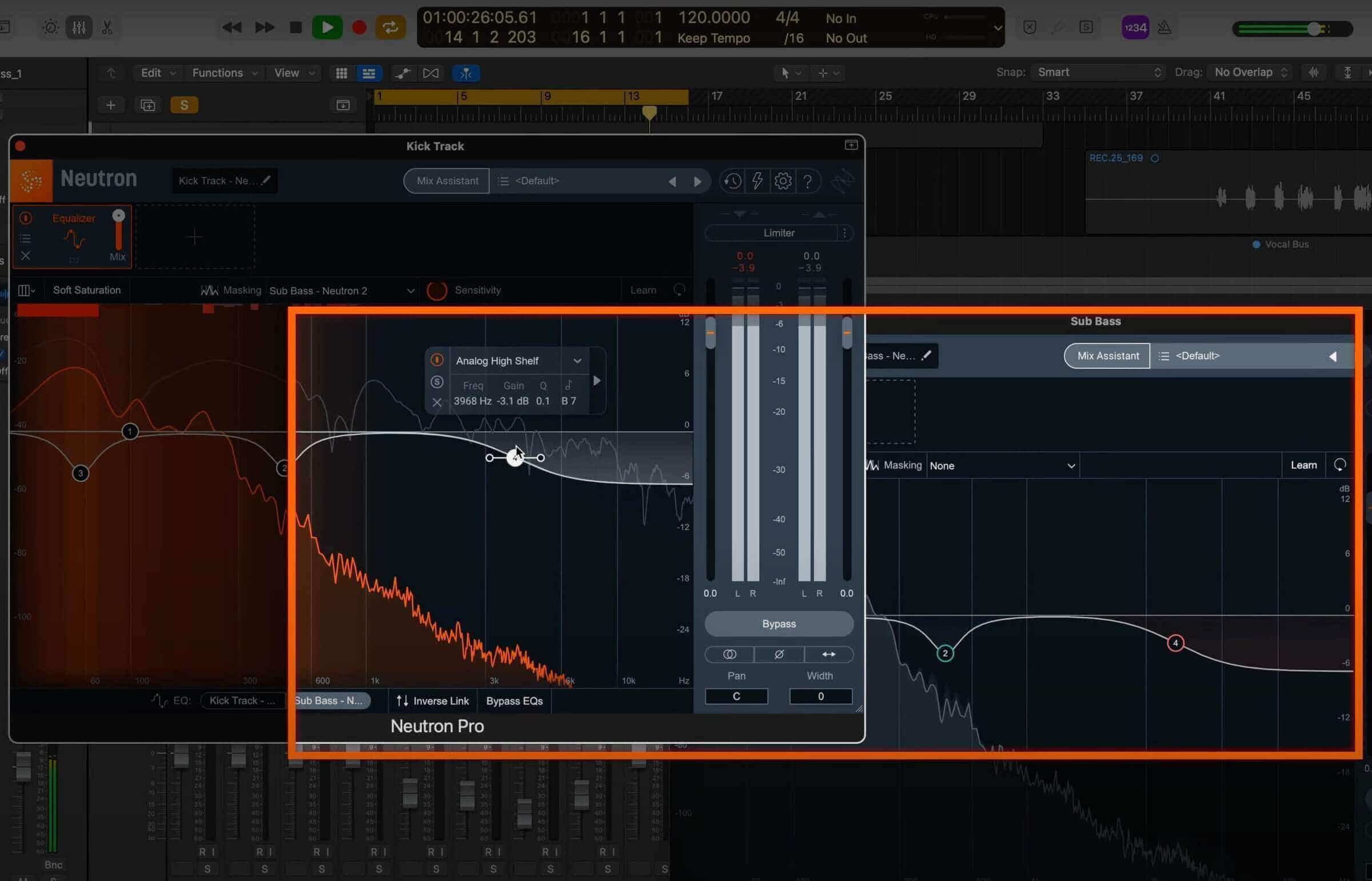
Task: Click the red Record button in transport
Action: [x=359, y=27]
